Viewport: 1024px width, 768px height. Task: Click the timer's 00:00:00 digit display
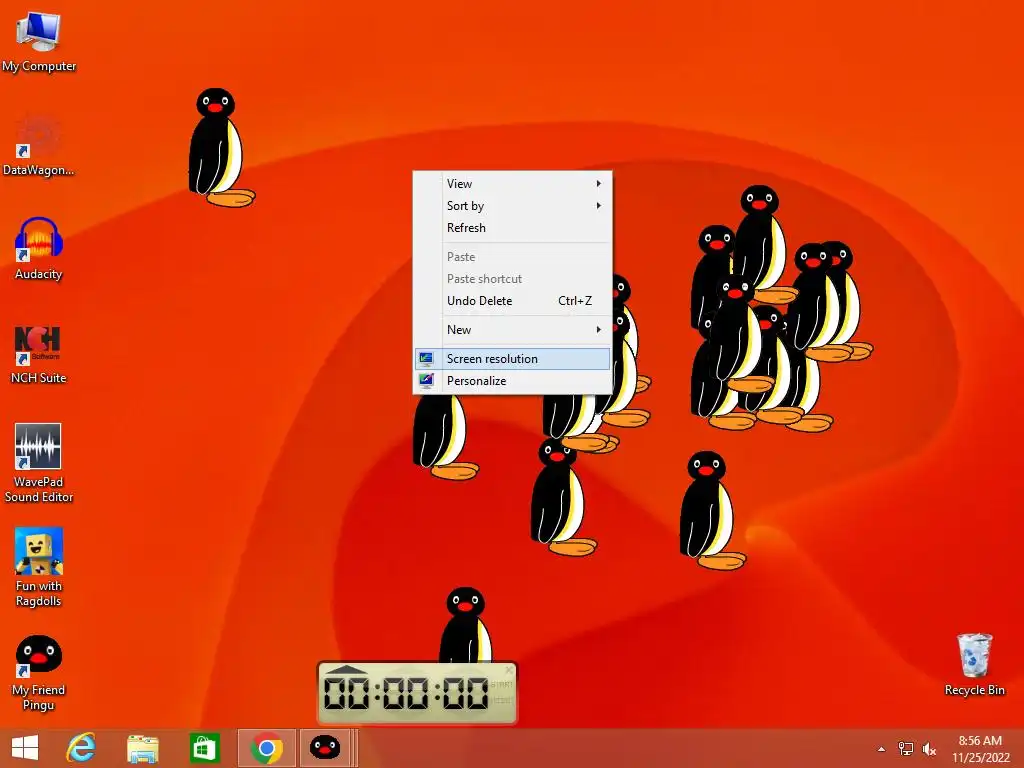coord(406,694)
